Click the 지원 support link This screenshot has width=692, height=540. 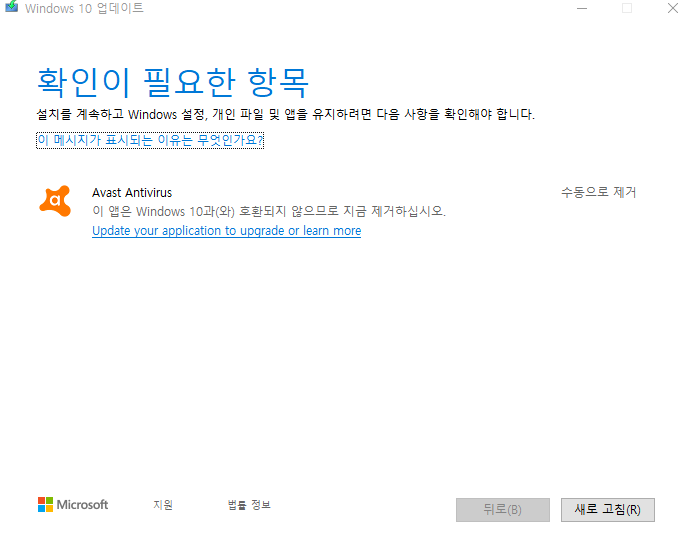tap(163, 505)
